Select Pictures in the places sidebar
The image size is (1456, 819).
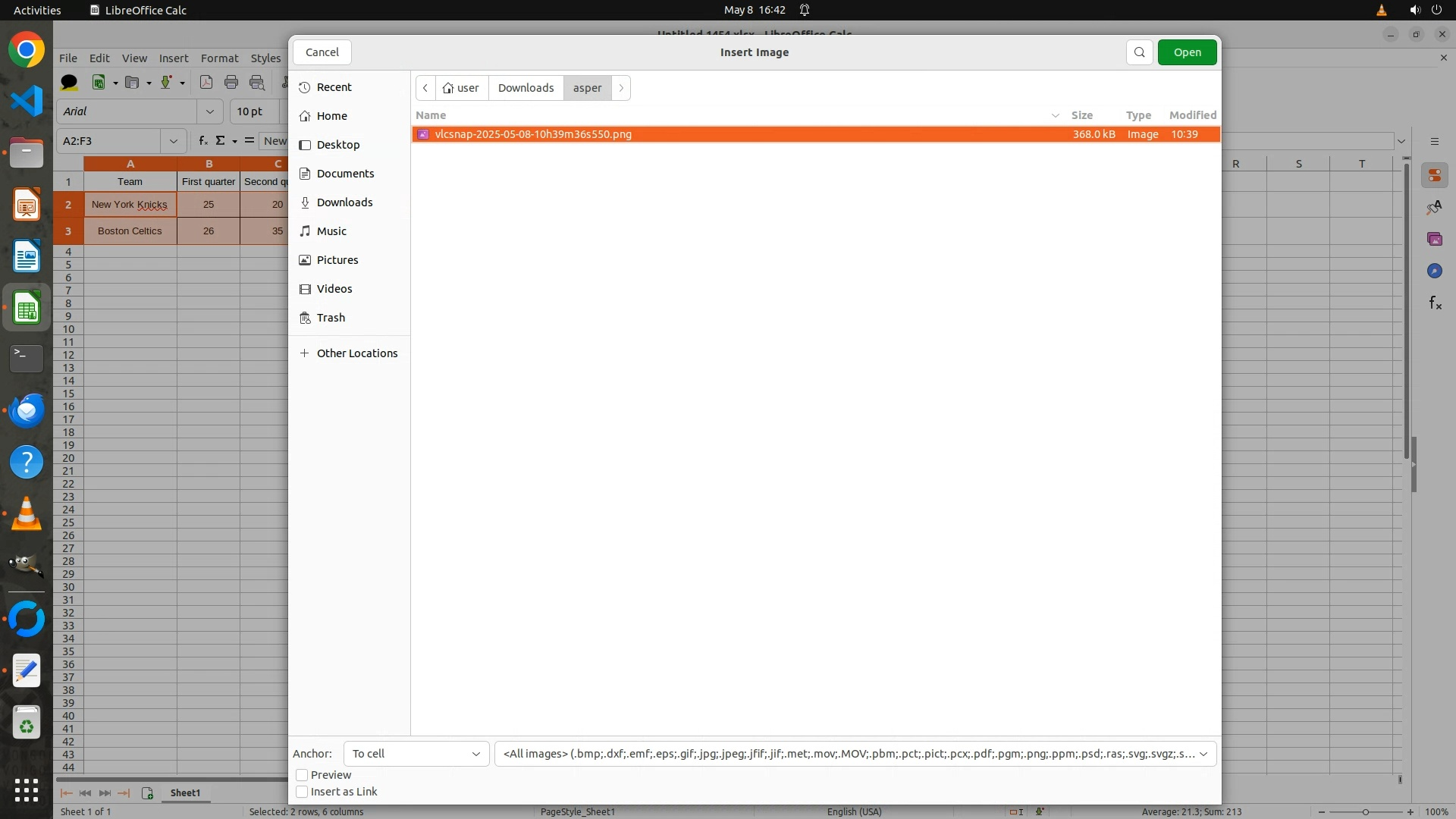click(x=337, y=260)
